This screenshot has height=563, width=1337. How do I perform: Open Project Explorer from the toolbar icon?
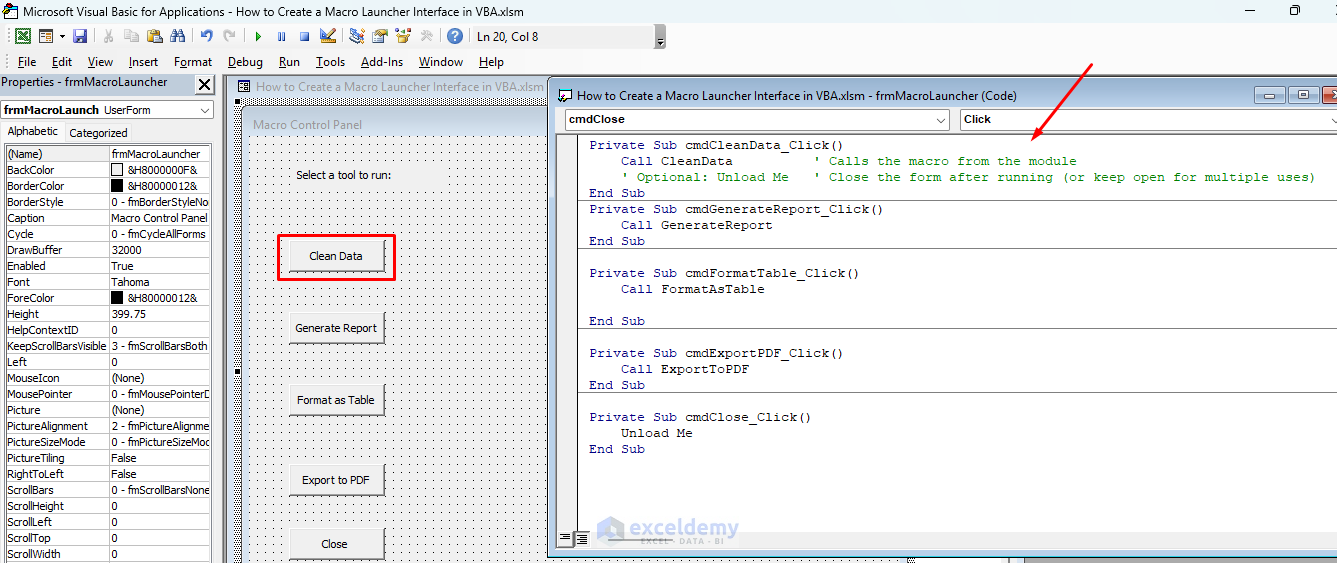click(x=357, y=36)
